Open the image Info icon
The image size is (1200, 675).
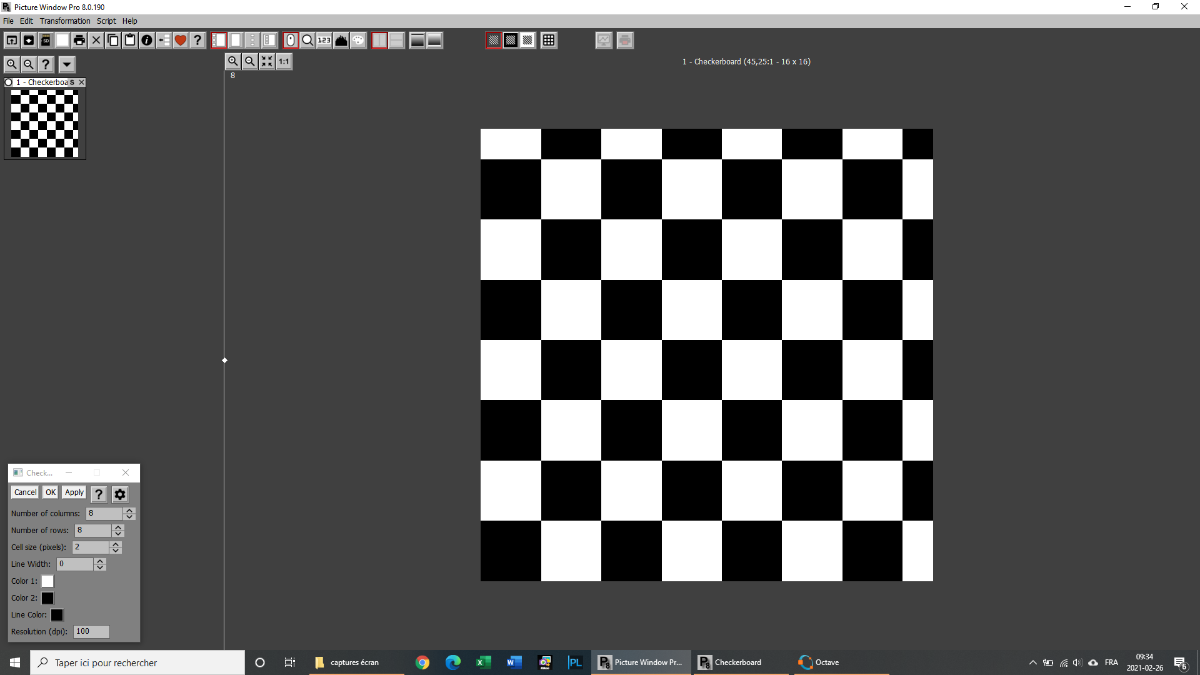tap(145, 40)
